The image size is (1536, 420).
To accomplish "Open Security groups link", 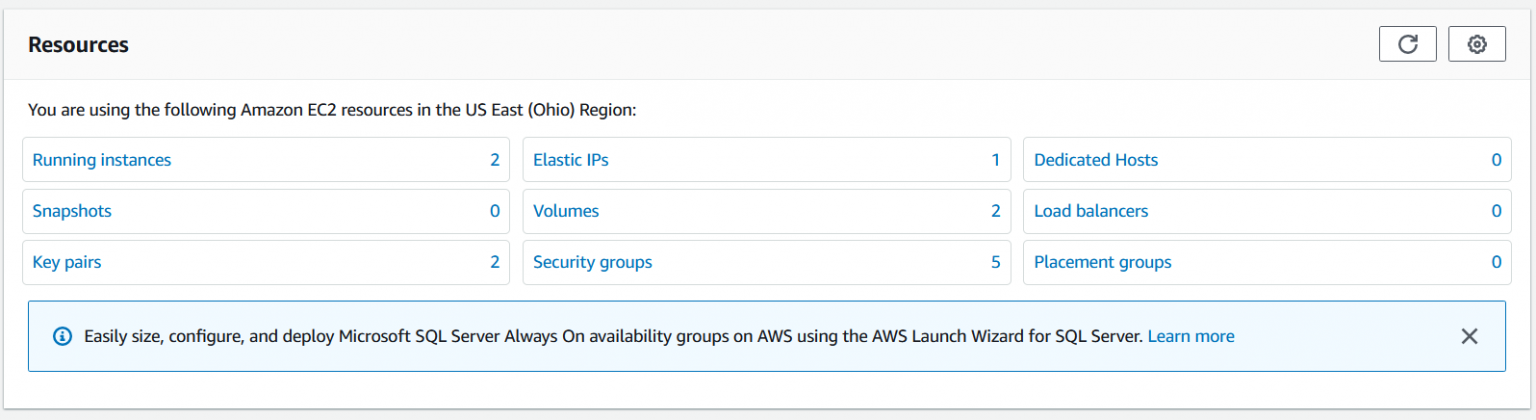I will pos(593,262).
